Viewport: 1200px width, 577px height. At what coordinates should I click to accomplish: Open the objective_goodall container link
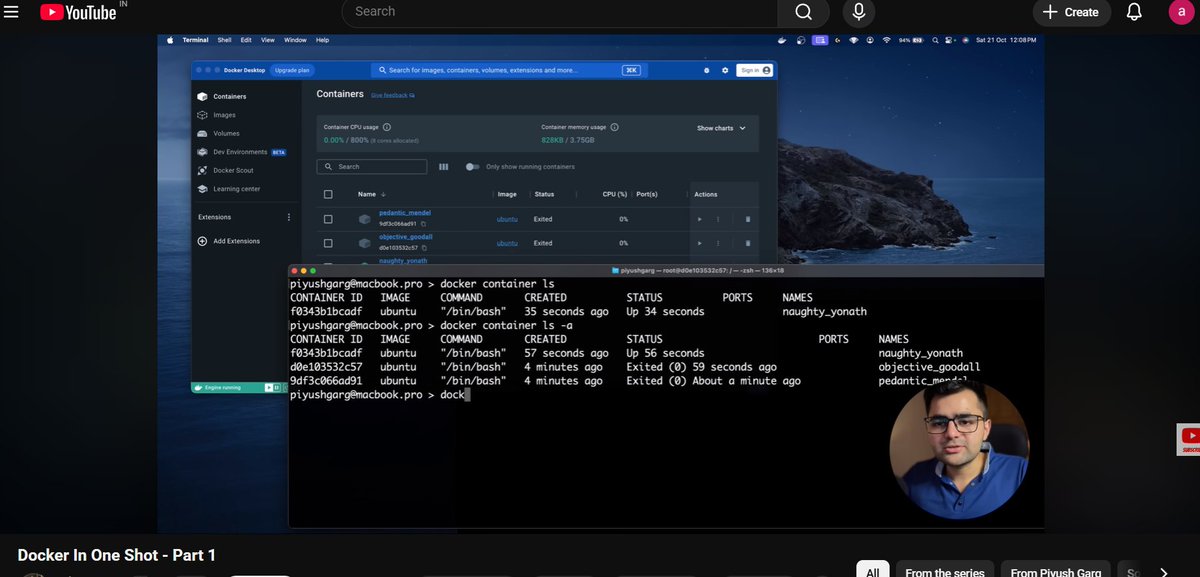pyautogui.click(x=406, y=237)
